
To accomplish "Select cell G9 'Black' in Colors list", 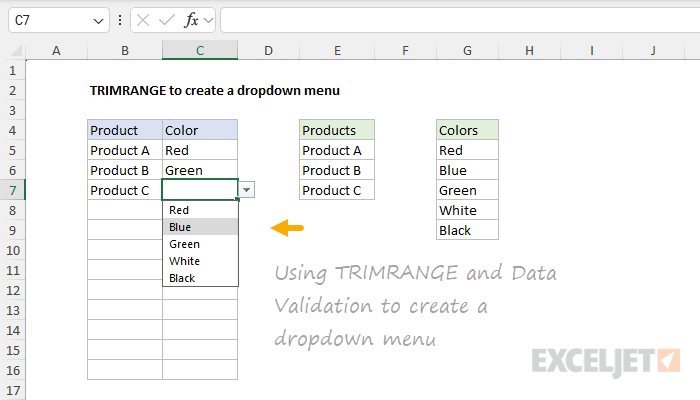I will click(467, 230).
